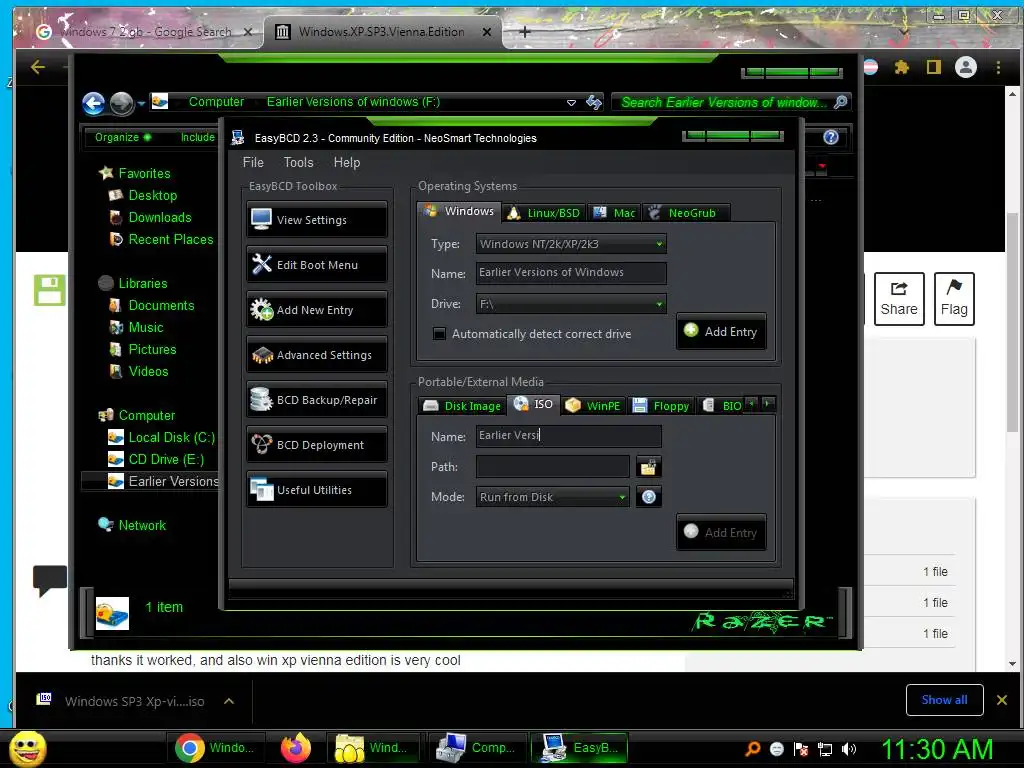Open BCD Backup/Repair panel
This screenshot has height=768, width=1024.
317,400
